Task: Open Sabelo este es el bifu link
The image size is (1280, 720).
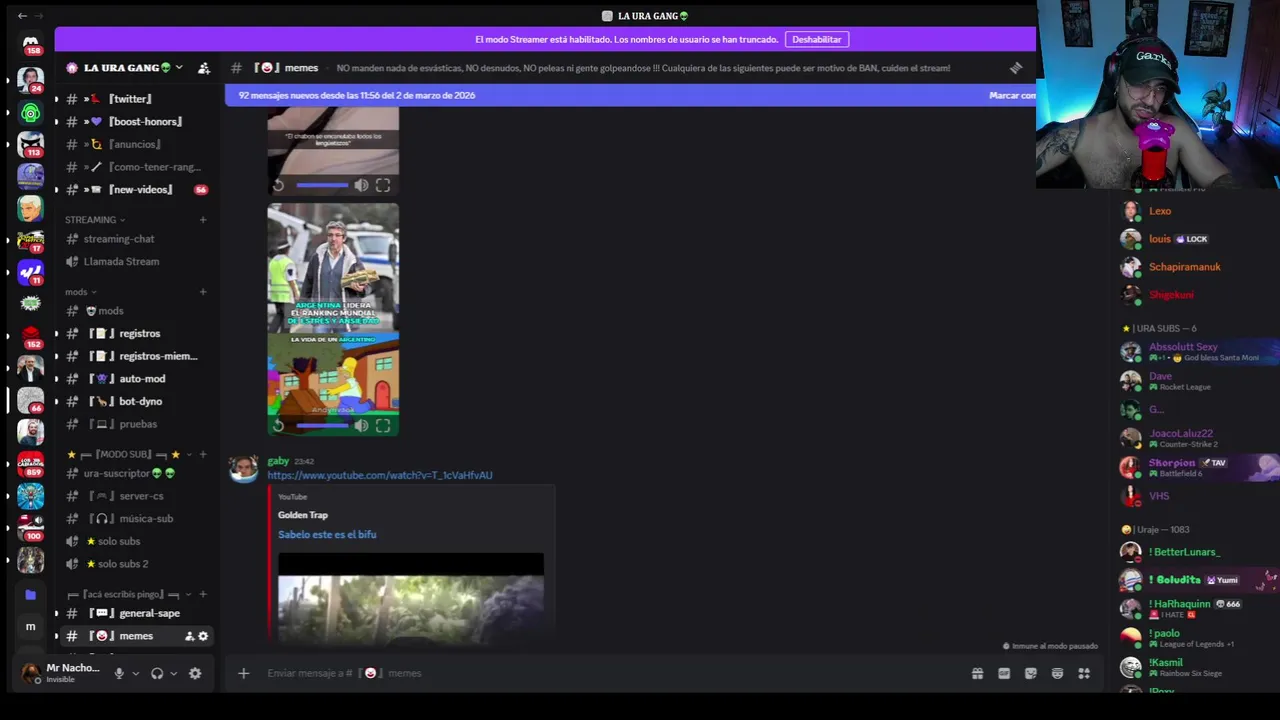Action: pos(327,534)
